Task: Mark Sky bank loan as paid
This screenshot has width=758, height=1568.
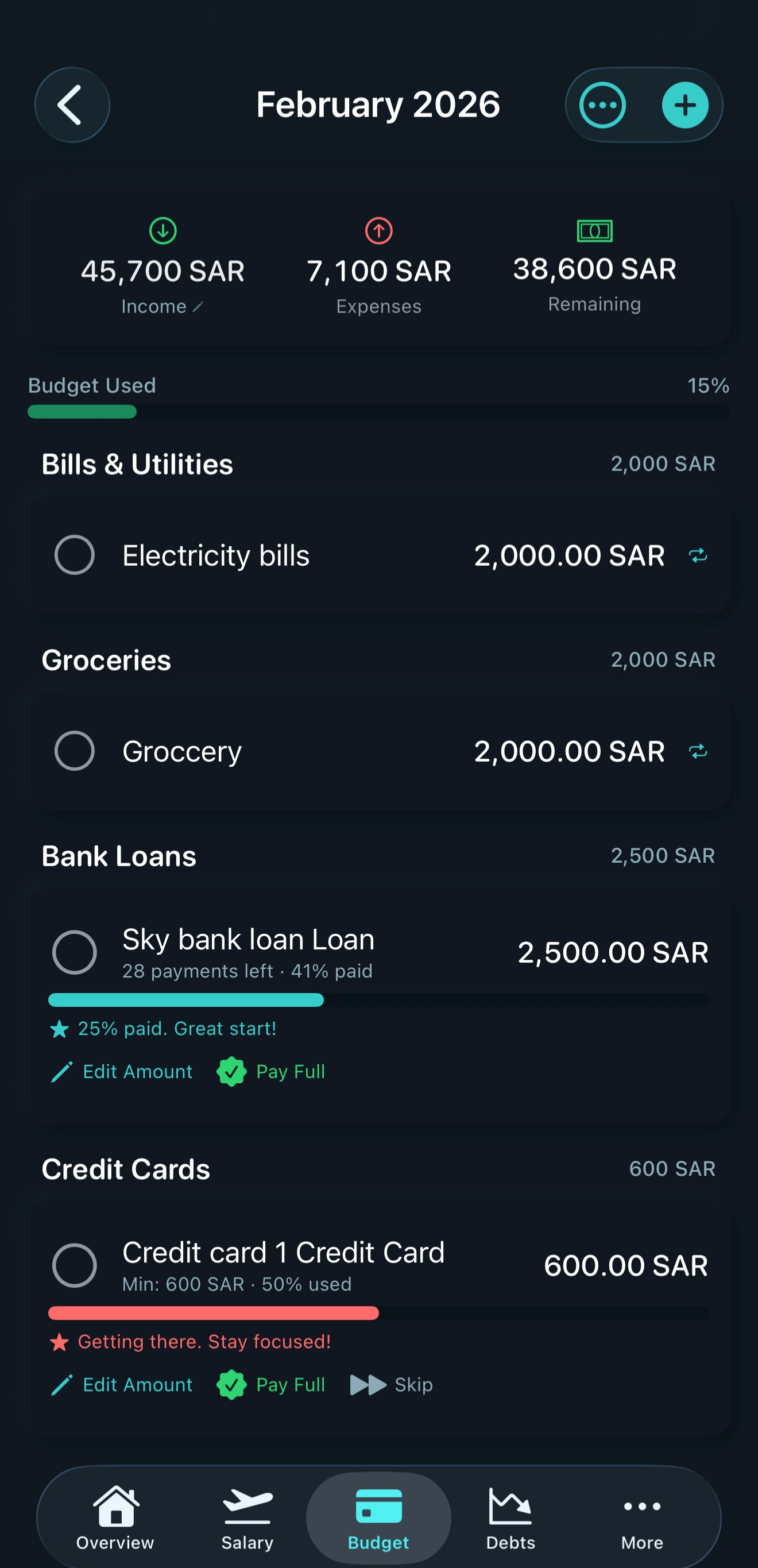Action: coord(74,952)
